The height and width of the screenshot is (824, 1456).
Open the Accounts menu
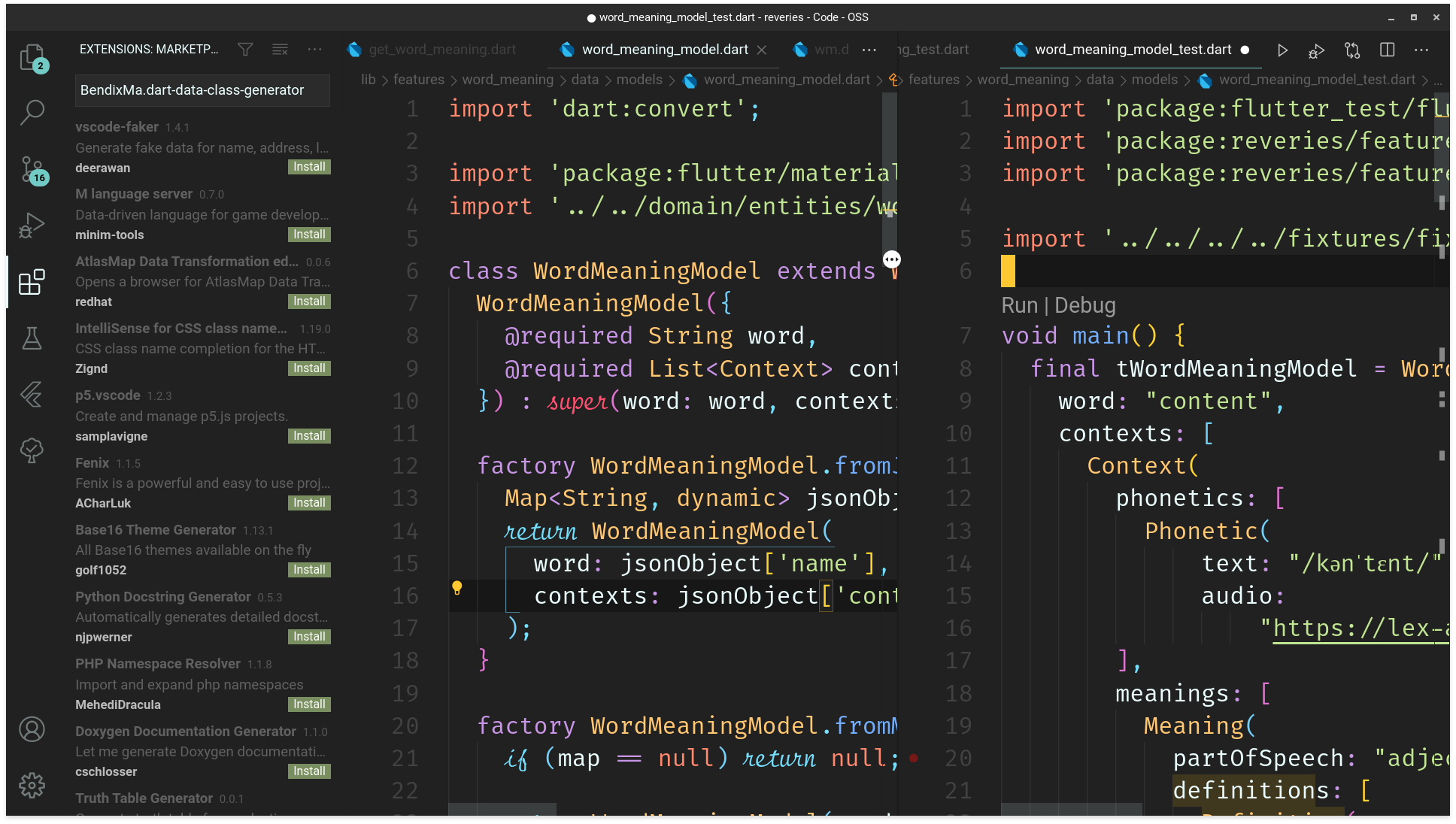(32, 729)
